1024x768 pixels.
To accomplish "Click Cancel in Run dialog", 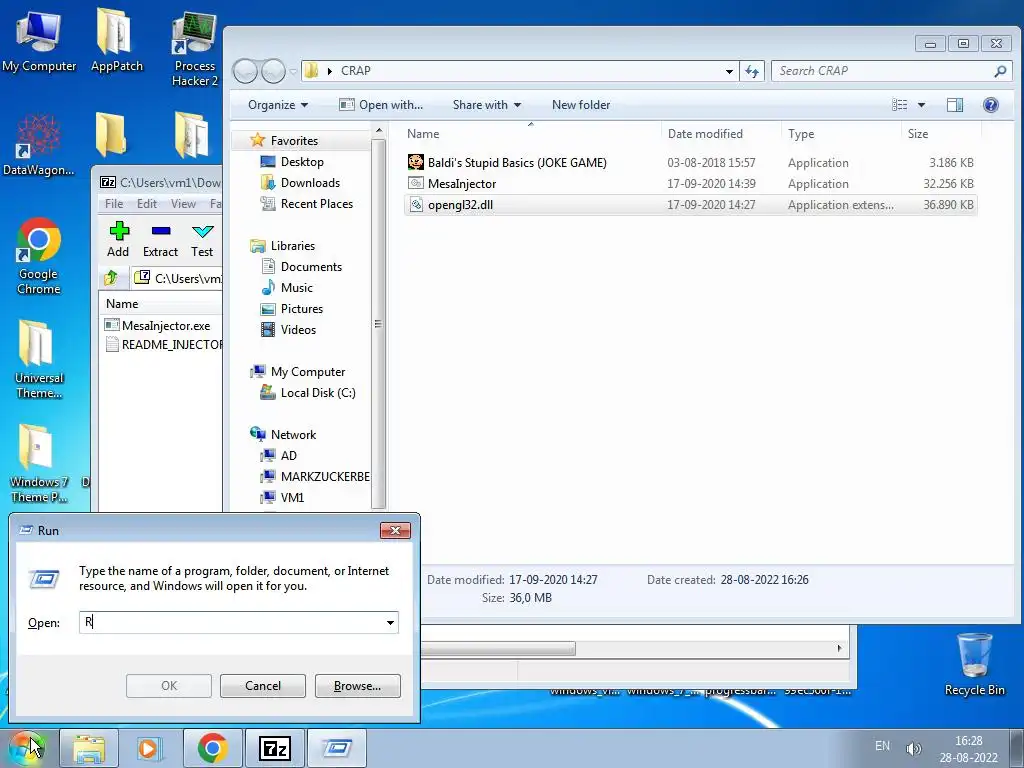I will click(263, 686).
